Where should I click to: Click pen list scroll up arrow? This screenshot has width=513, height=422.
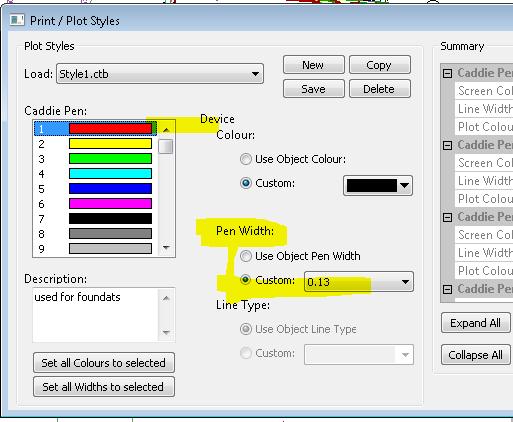pyautogui.click(x=166, y=130)
